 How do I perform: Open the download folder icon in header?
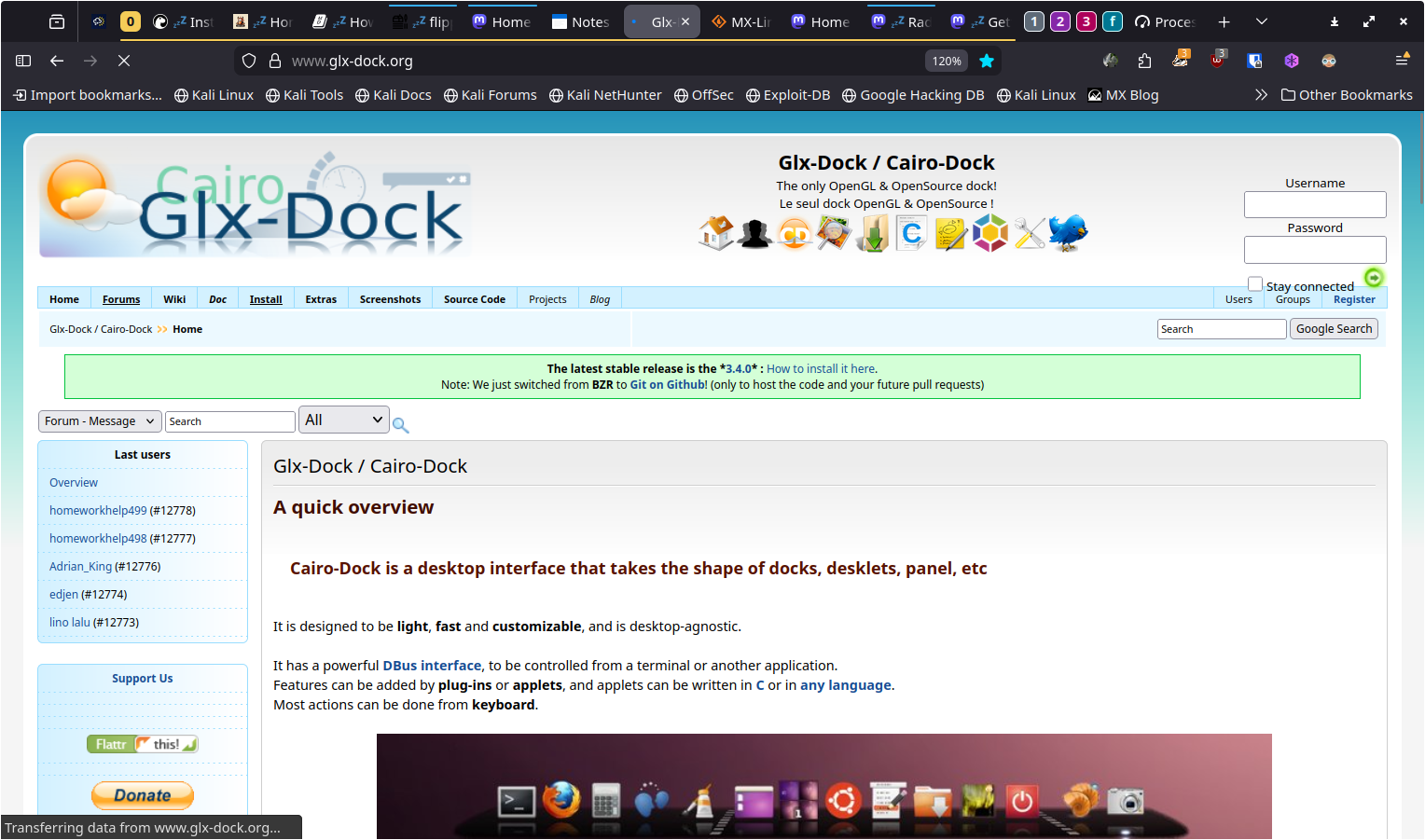873,233
